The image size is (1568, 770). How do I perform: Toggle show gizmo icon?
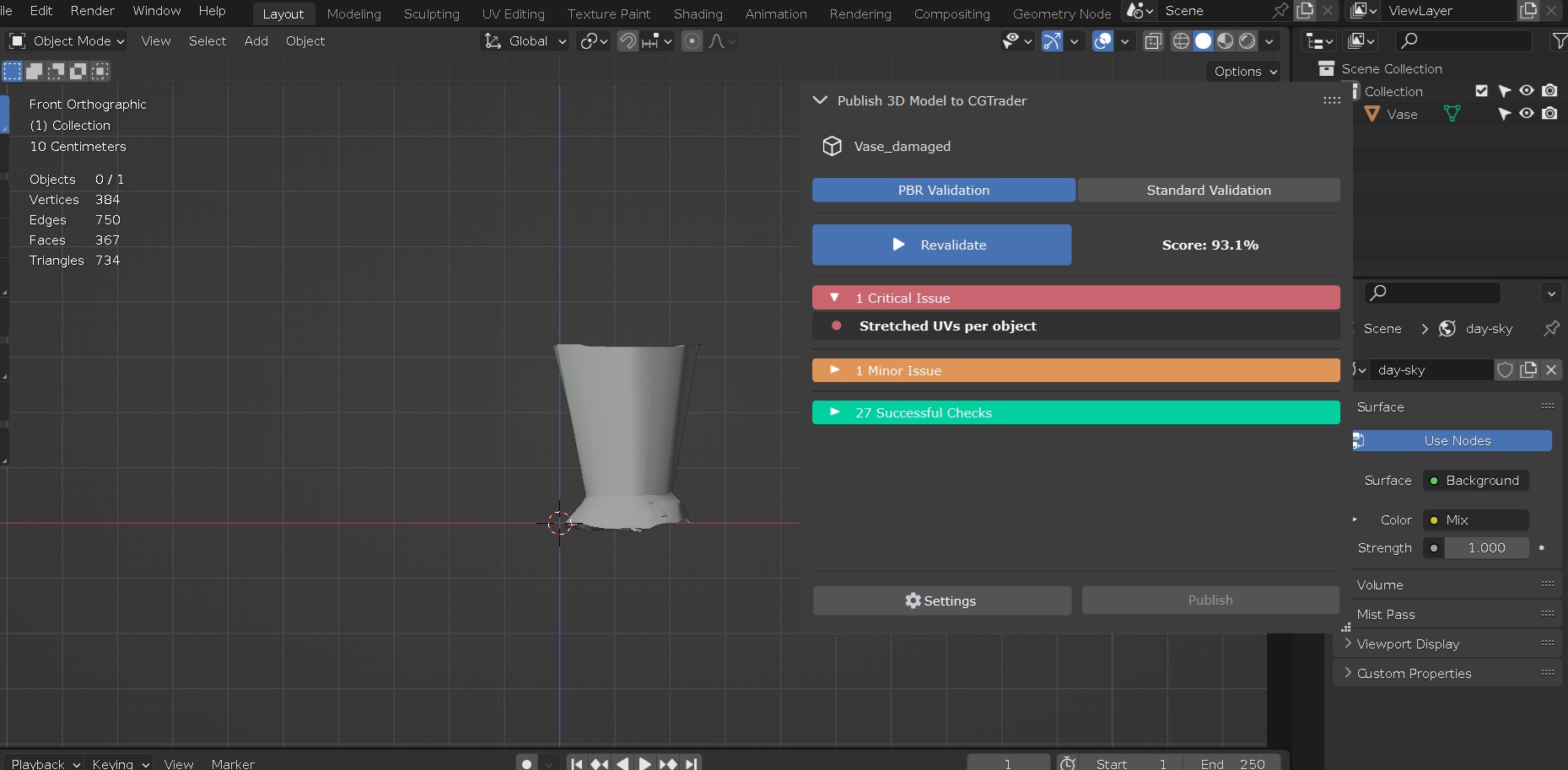pos(1052,40)
